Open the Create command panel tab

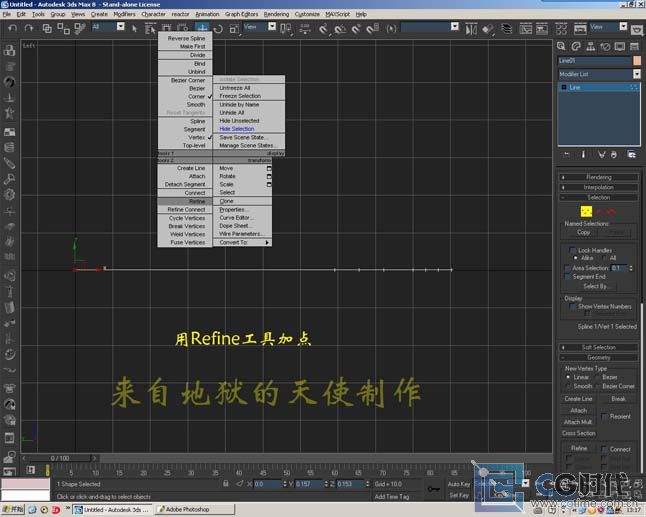click(x=561, y=46)
